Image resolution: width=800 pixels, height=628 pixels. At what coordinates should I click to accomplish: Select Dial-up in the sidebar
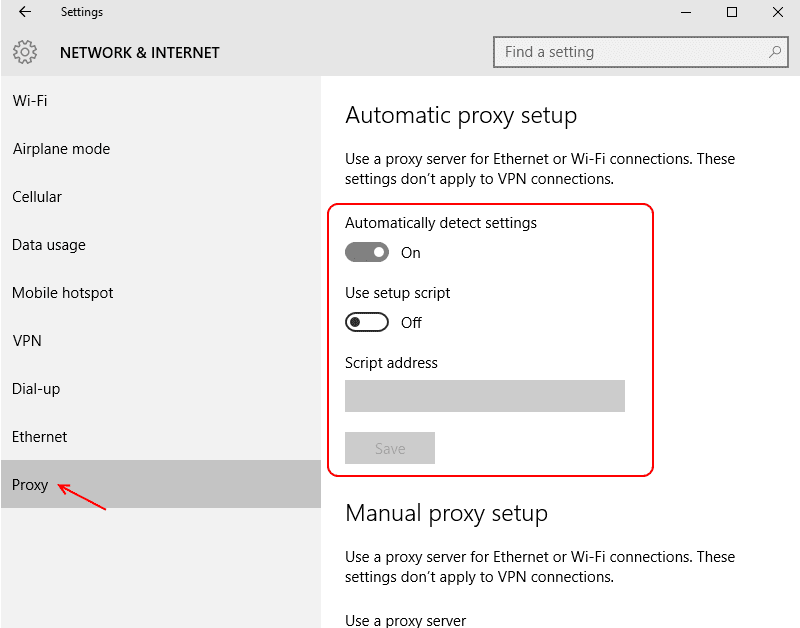coord(36,389)
